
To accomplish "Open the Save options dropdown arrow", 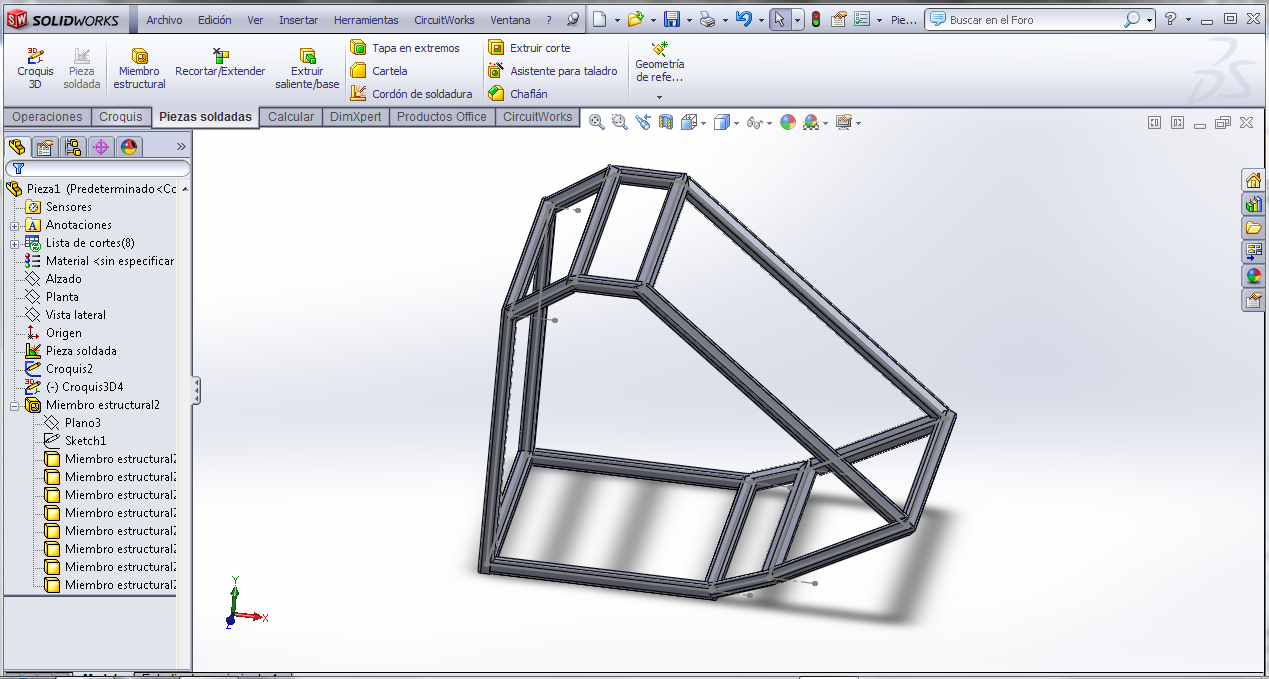I will pyautogui.click(x=688, y=20).
